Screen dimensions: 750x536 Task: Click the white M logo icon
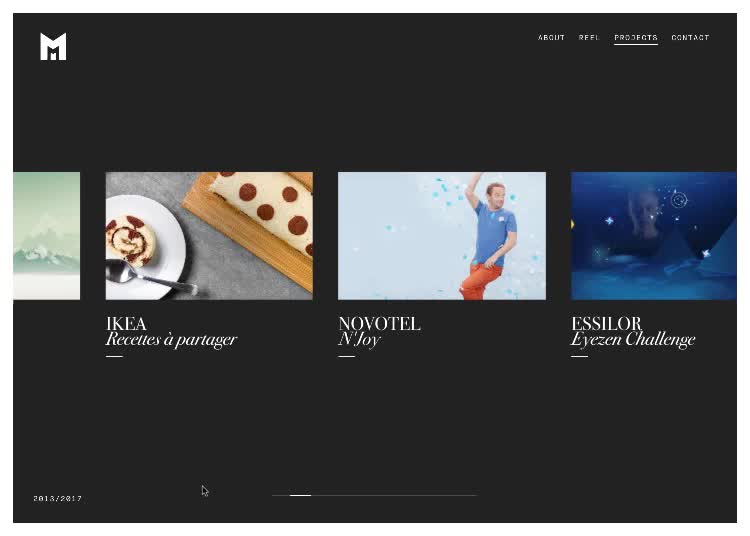point(53,46)
